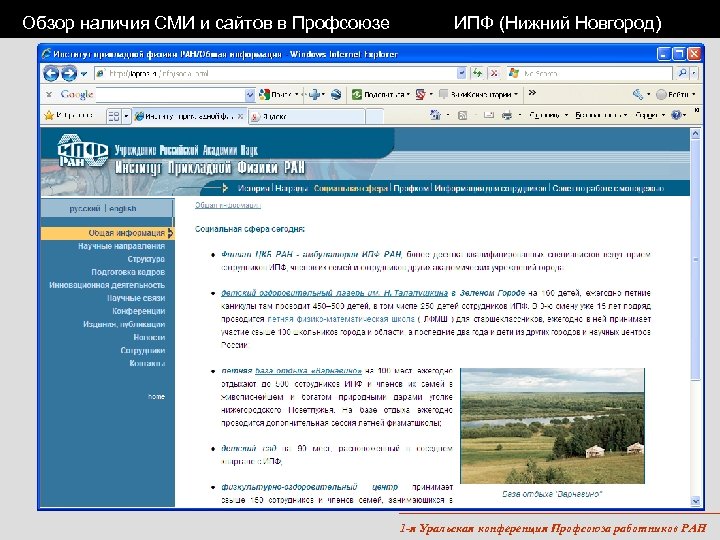Open Информация для сотрудников link
720x540 pixels.
(x=490, y=188)
